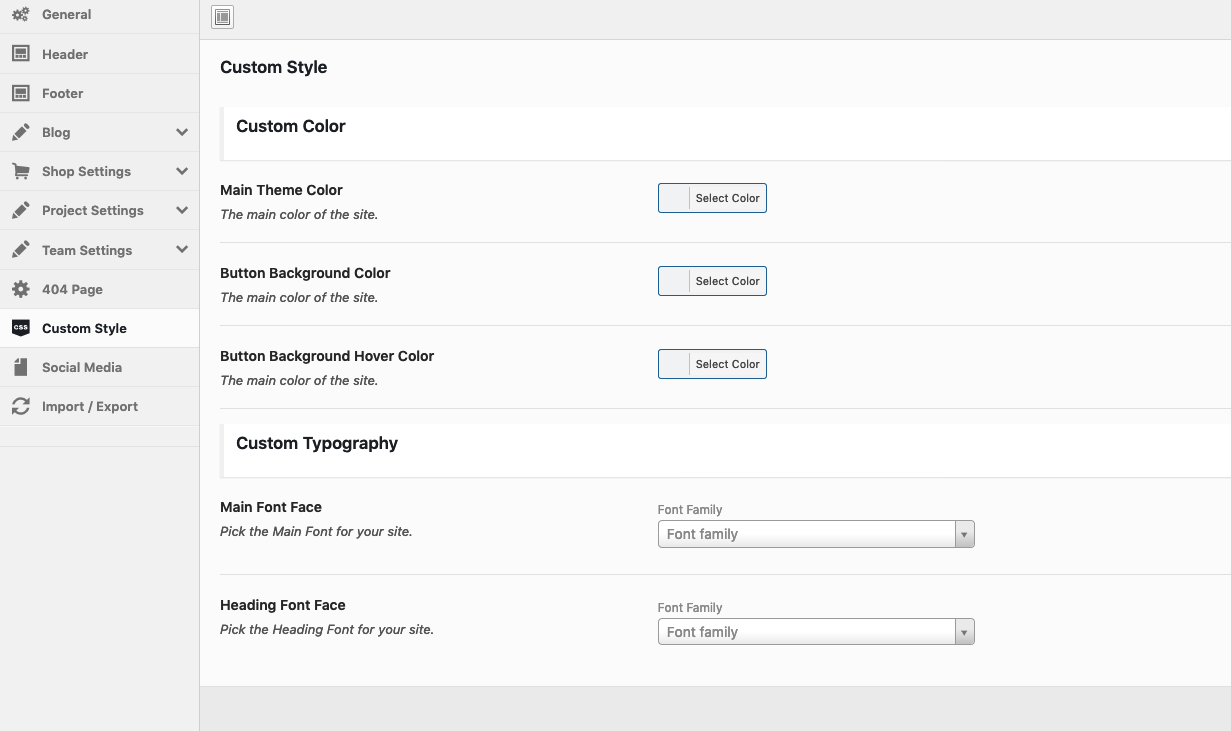Open the Main Font Face family dropdown
This screenshot has width=1231, height=732.
click(815, 534)
